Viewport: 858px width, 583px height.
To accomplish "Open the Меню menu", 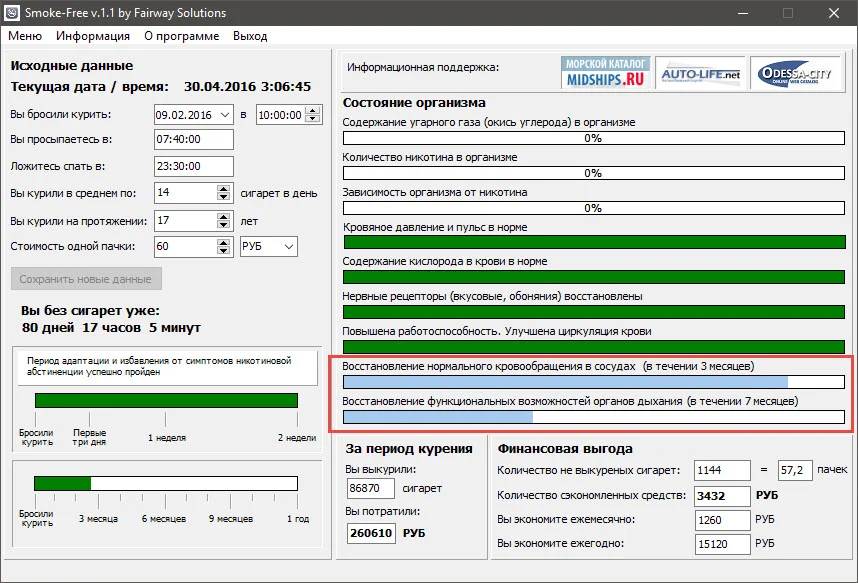I will point(25,36).
